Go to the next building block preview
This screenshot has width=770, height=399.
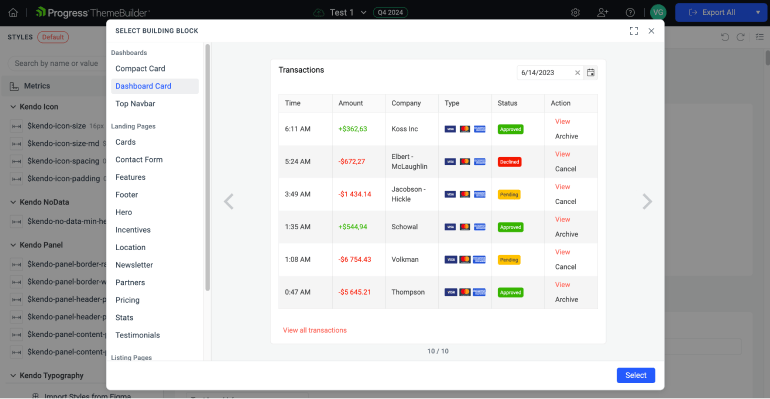(x=647, y=201)
